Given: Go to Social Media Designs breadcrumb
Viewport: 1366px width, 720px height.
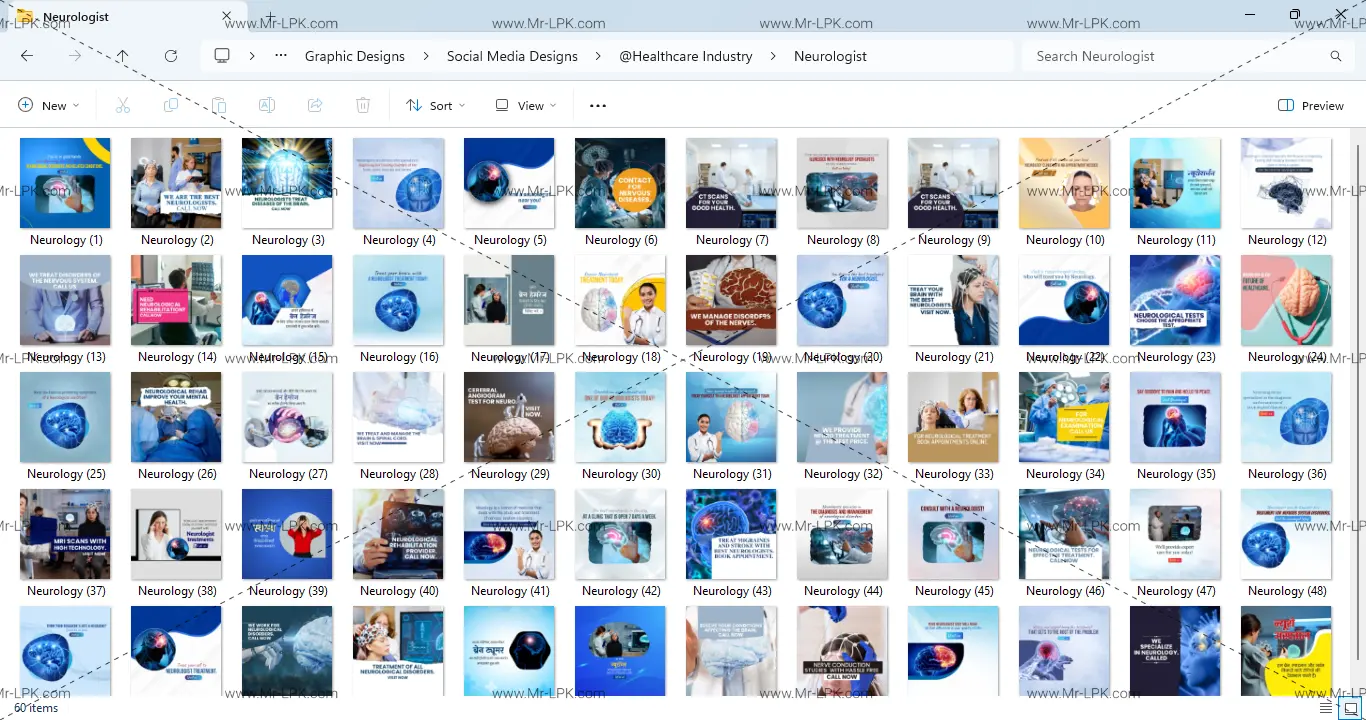Looking at the screenshot, I should (512, 56).
